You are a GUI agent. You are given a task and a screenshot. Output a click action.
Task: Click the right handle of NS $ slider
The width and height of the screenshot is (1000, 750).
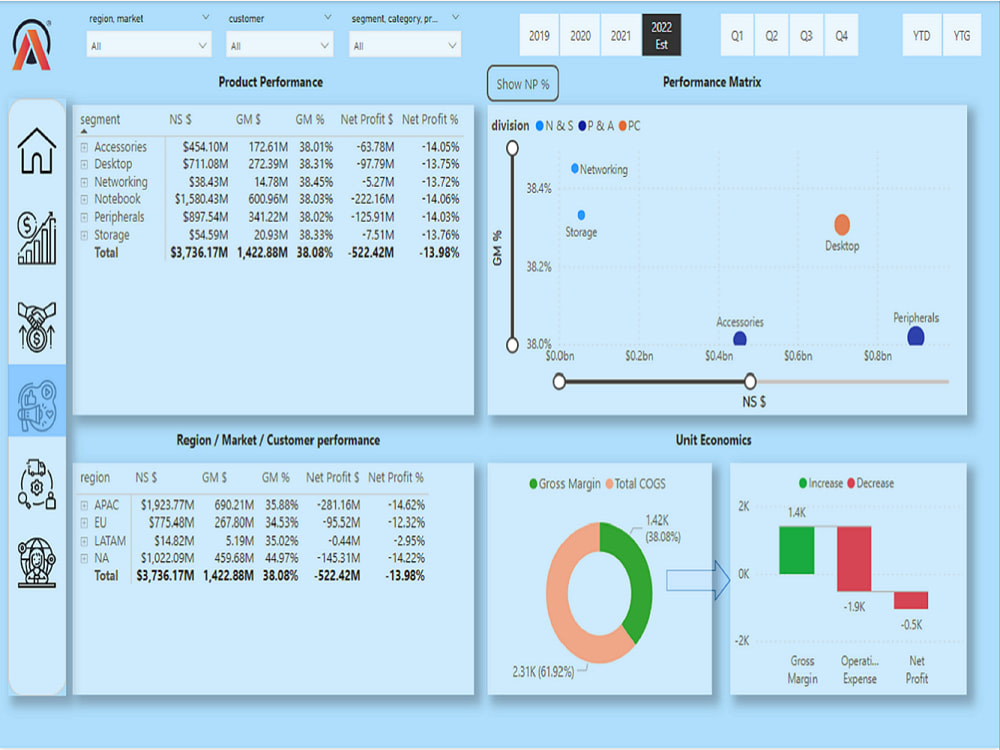click(750, 381)
